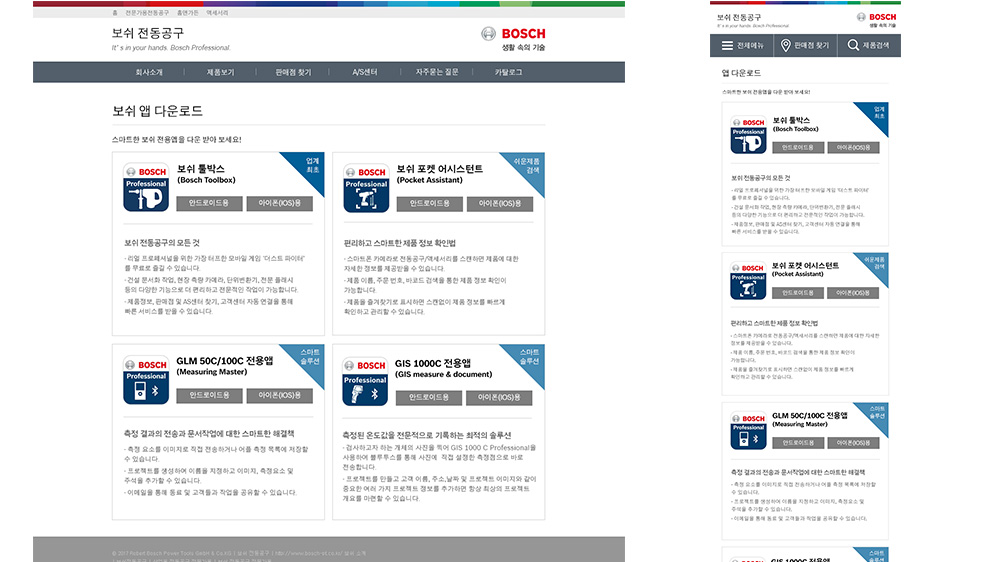Tap 안드로이드용 under Pocket Assistant in mobile view
The width and height of the screenshot is (1000, 562).
(798, 293)
